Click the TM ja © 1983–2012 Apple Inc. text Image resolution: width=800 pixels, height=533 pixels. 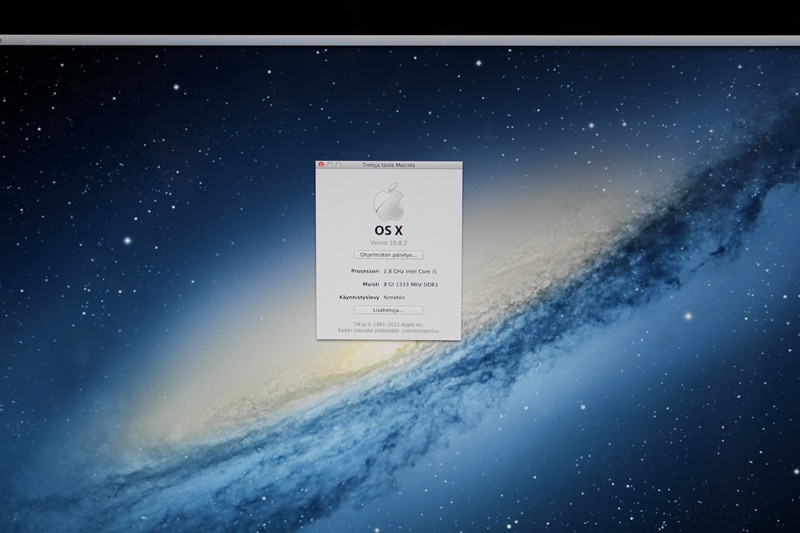pos(388,324)
